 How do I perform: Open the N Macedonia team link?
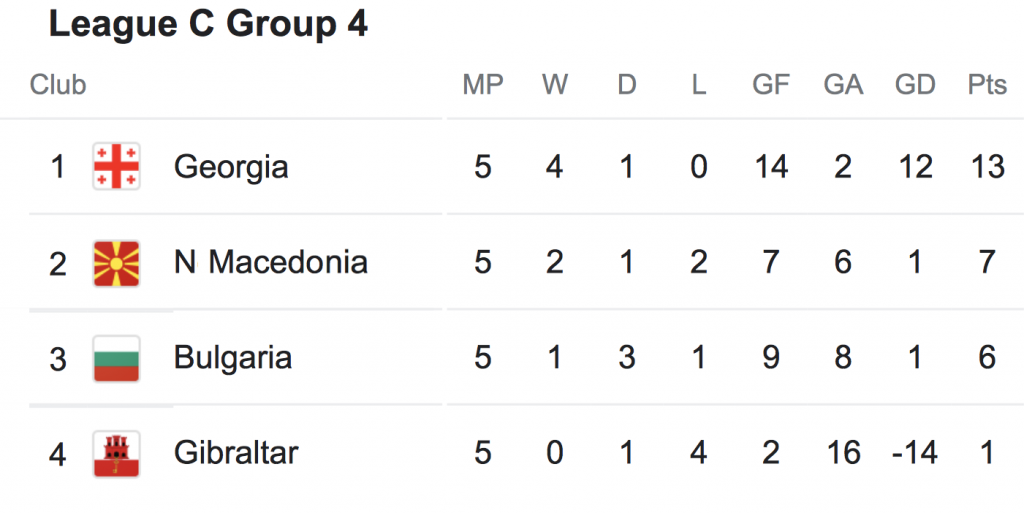pos(270,262)
